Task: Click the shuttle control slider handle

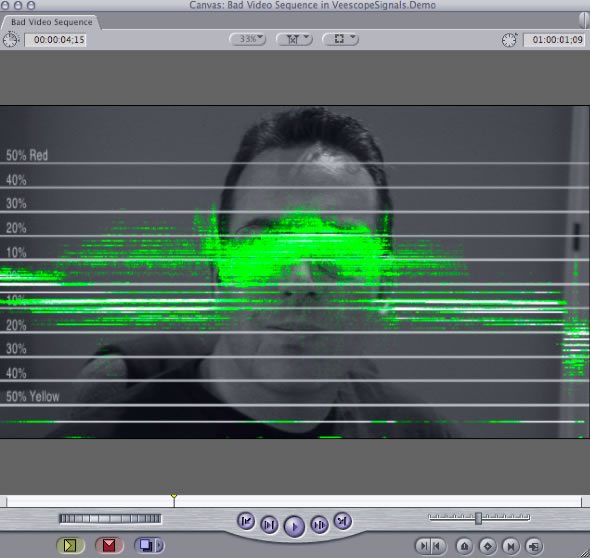Action: coord(478,518)
